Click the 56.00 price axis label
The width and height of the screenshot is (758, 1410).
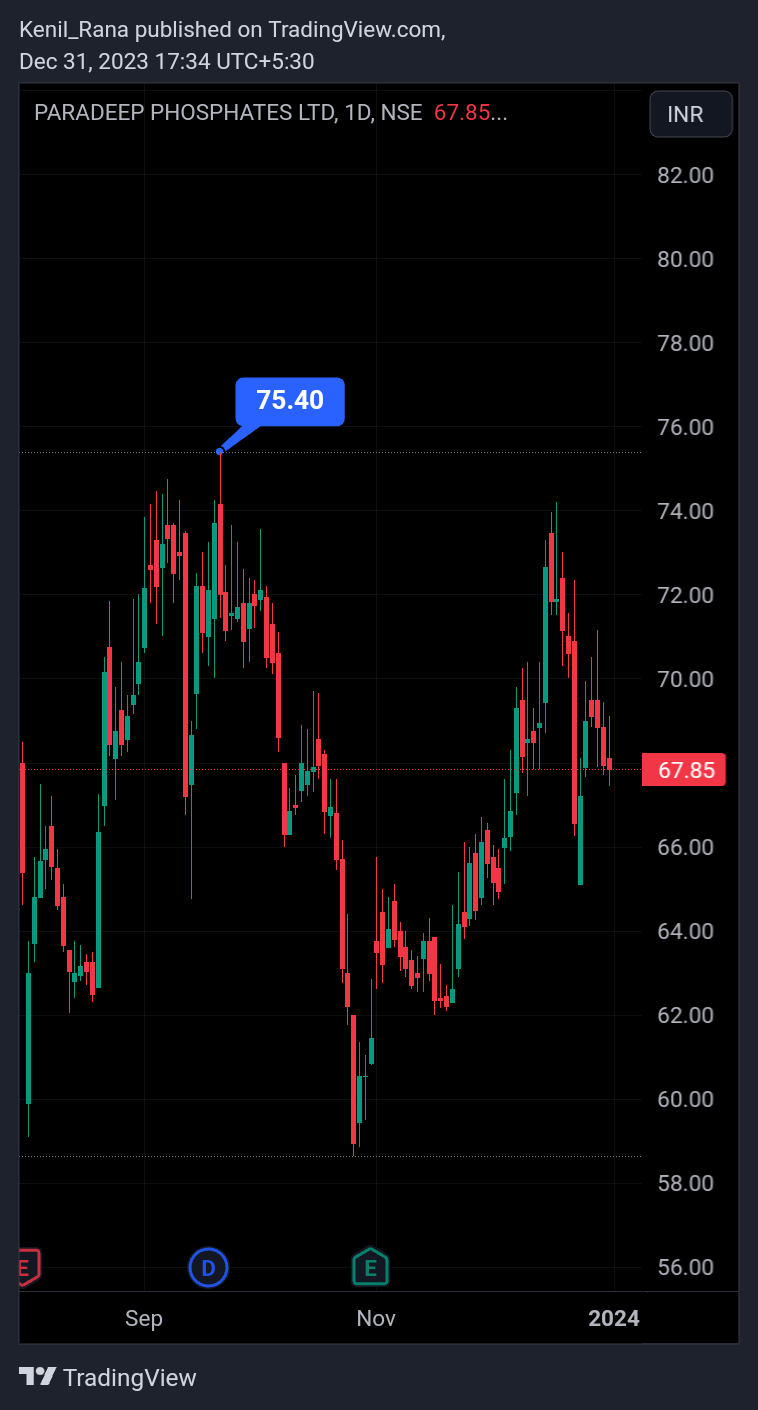(x=685, y=1267)
